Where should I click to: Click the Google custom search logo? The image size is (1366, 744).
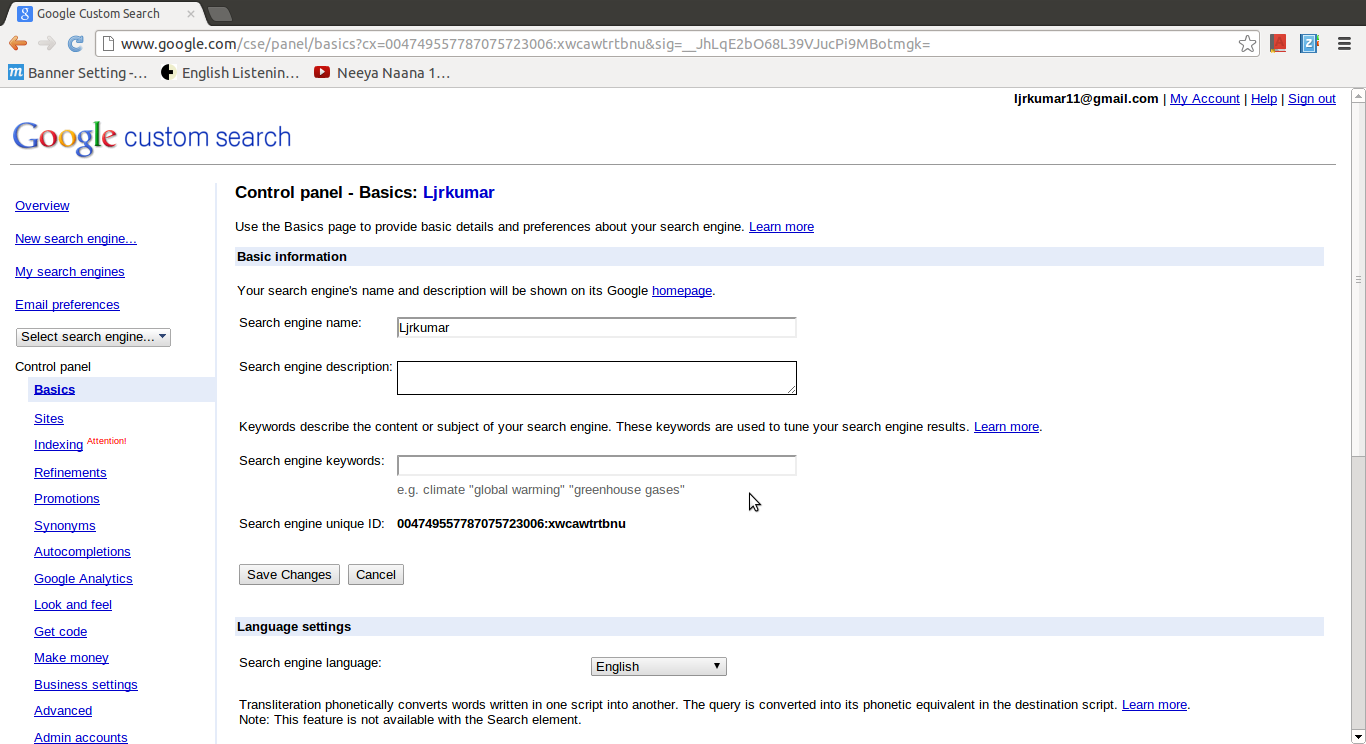click(x=151, y=138)
